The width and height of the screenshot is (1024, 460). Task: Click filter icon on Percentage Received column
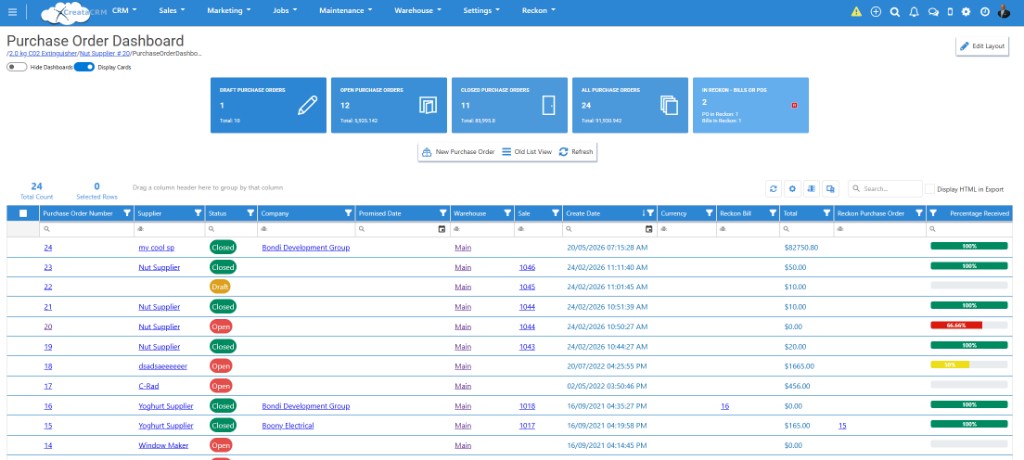933,213
